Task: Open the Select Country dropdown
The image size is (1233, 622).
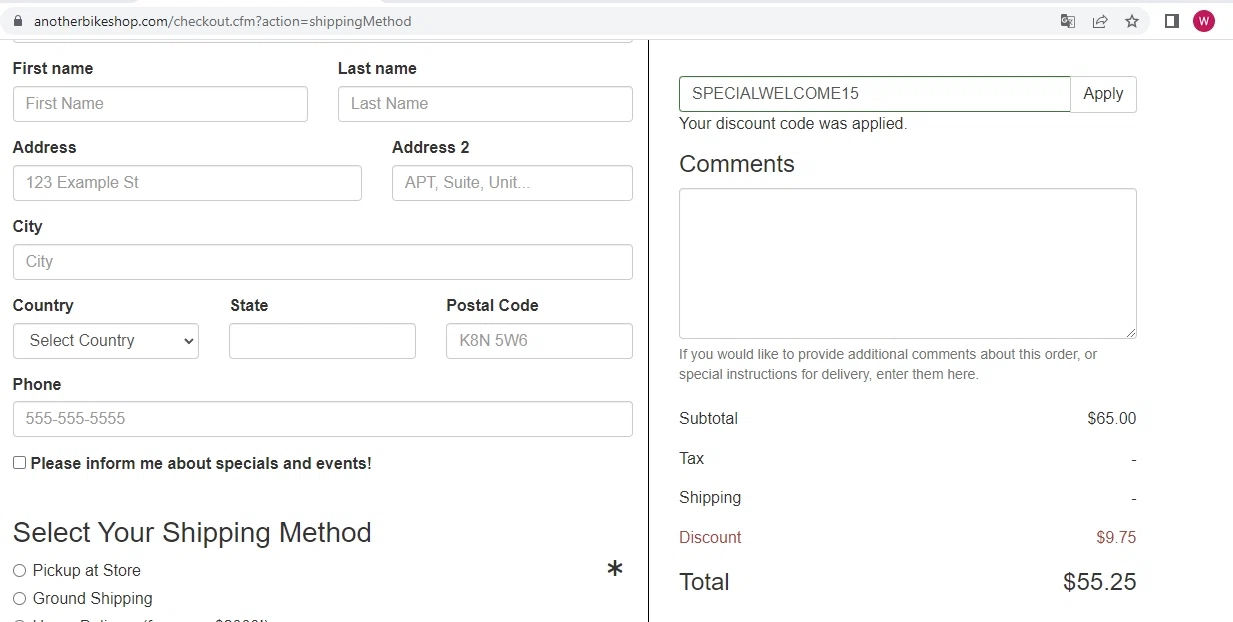Action: tap(106, 341)
